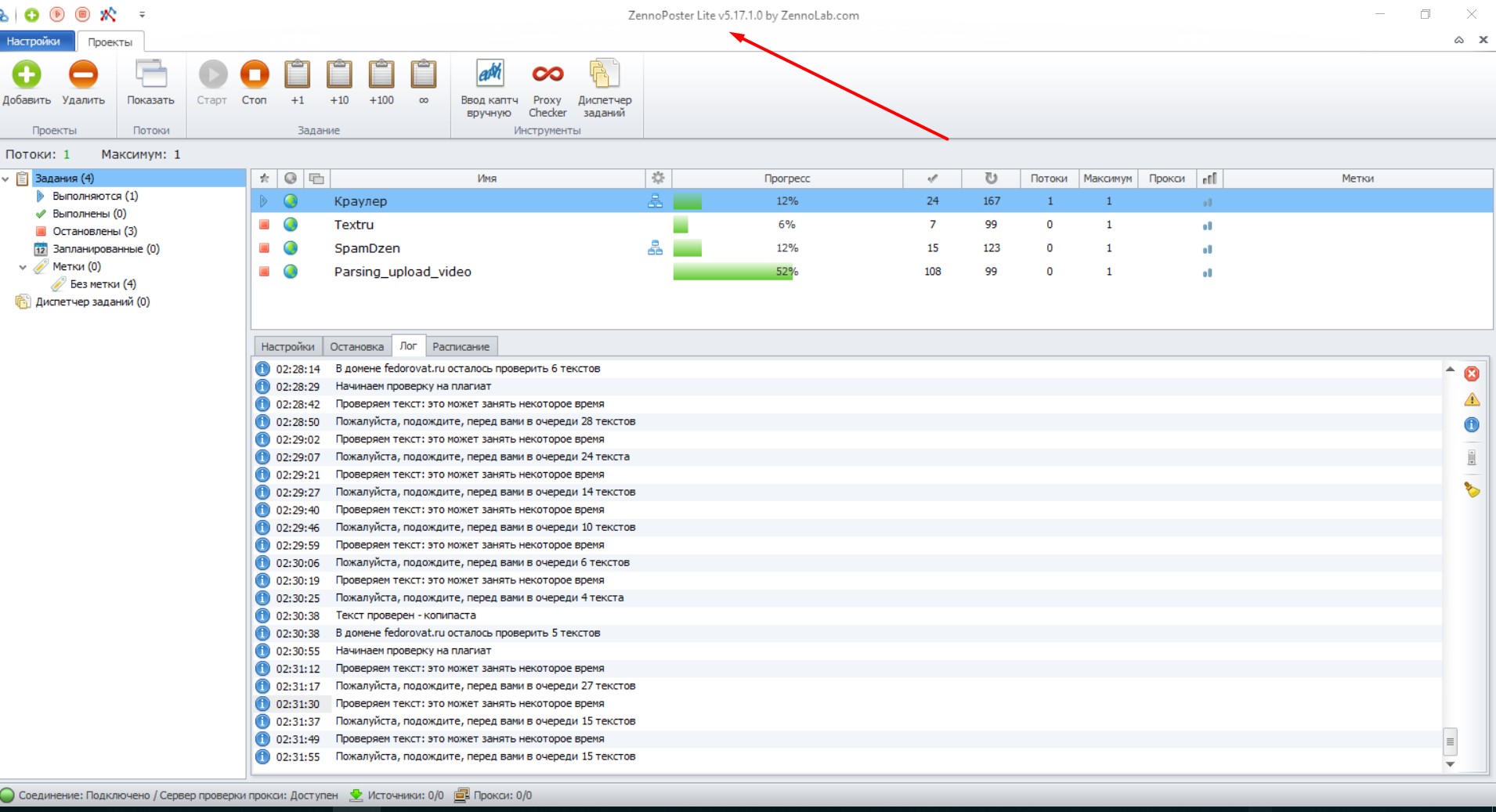Image resolution: width=1496 pixels, height=812 pixels.
Task: Collapse the ribbon with the chevron arrow
Action: pos(1459,40)
